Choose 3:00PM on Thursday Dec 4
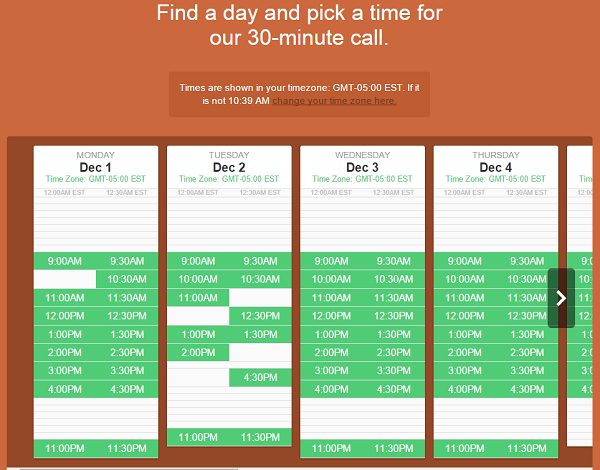 pyautogui.click(x=465, y=371)
